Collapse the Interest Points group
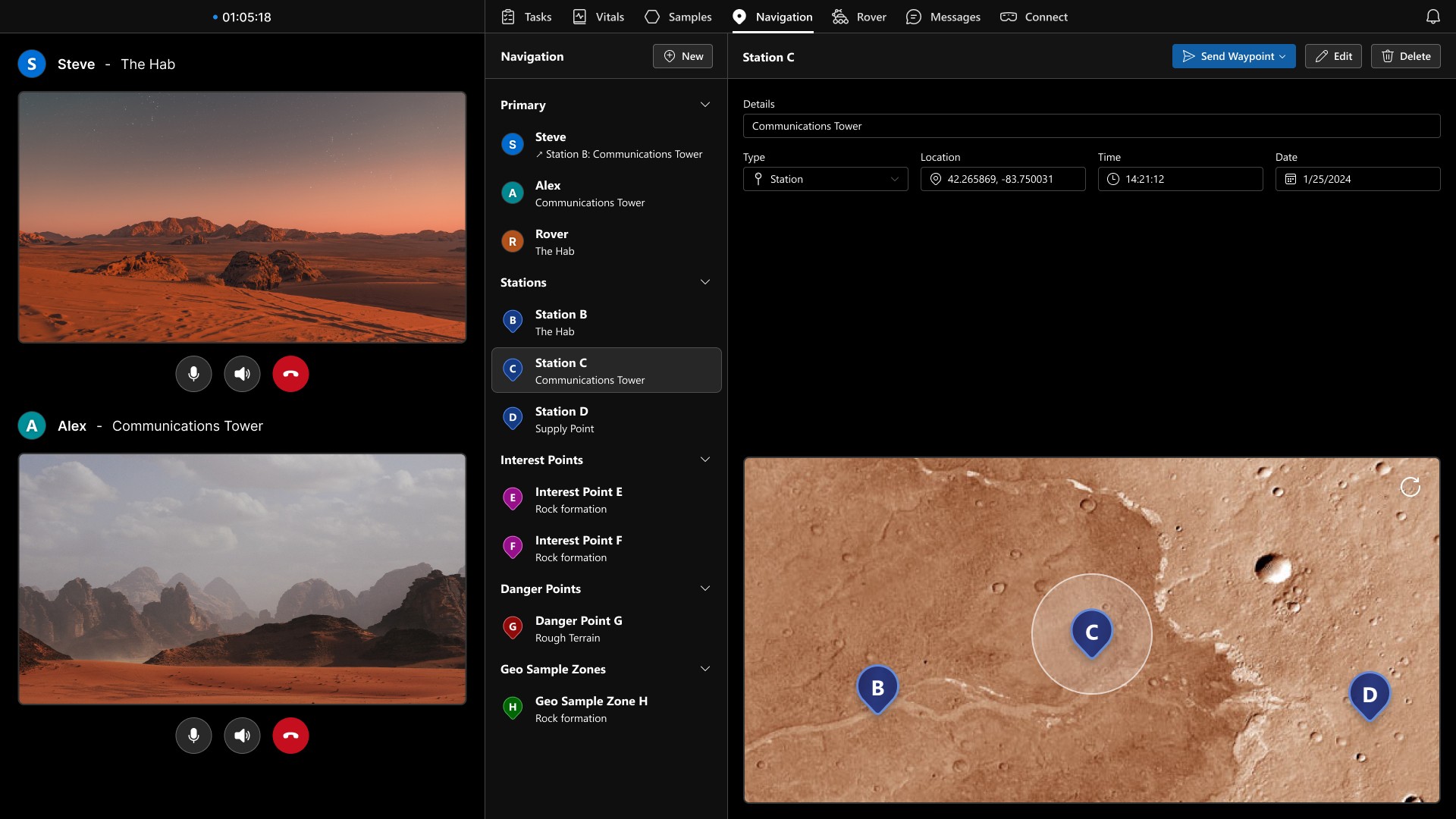The width and height of the screenshot is (1456, 819). (704, 460)
